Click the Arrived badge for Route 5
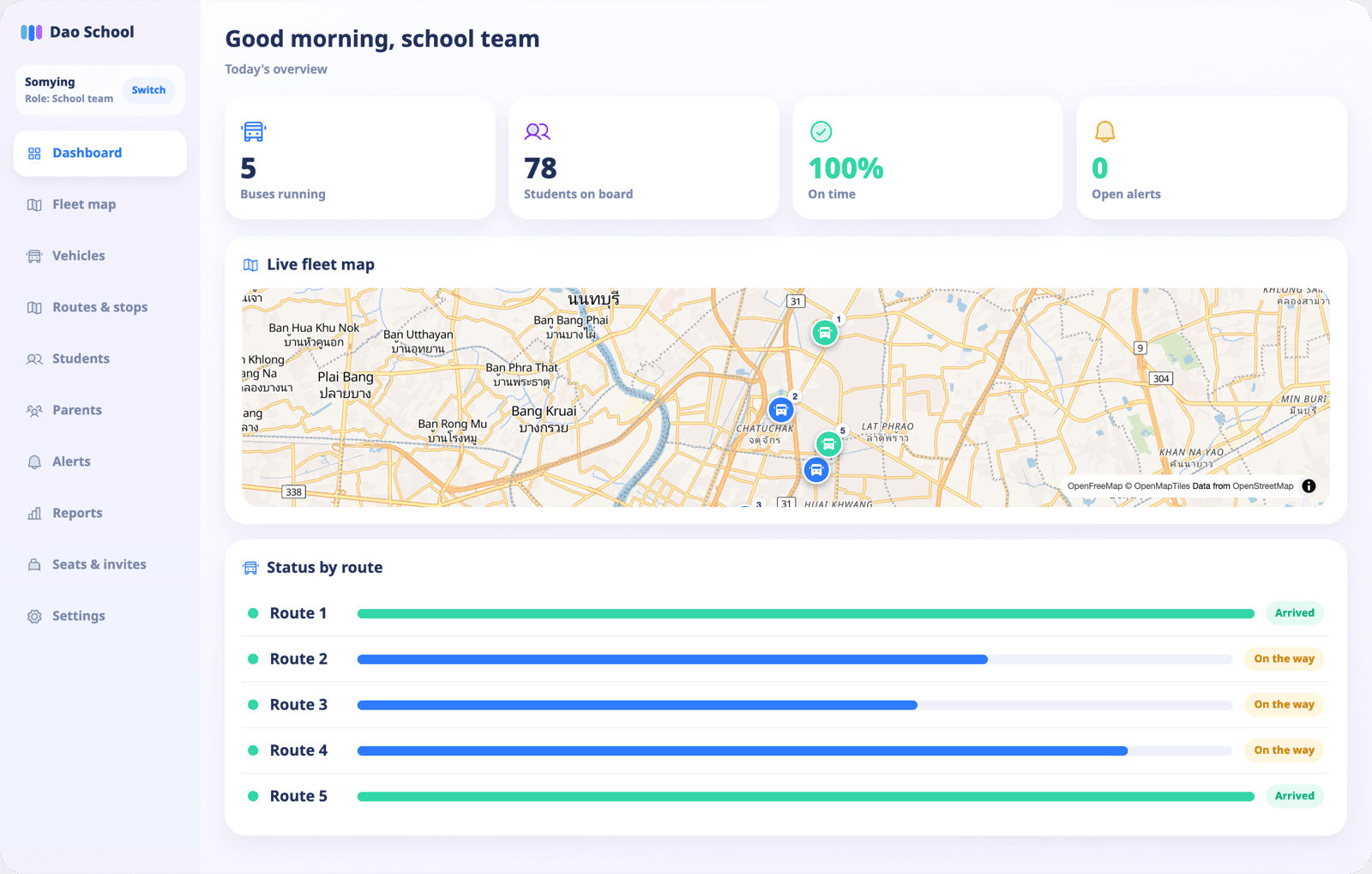The width and height of the screenshot is (1372, 874). coord(1294,796)
